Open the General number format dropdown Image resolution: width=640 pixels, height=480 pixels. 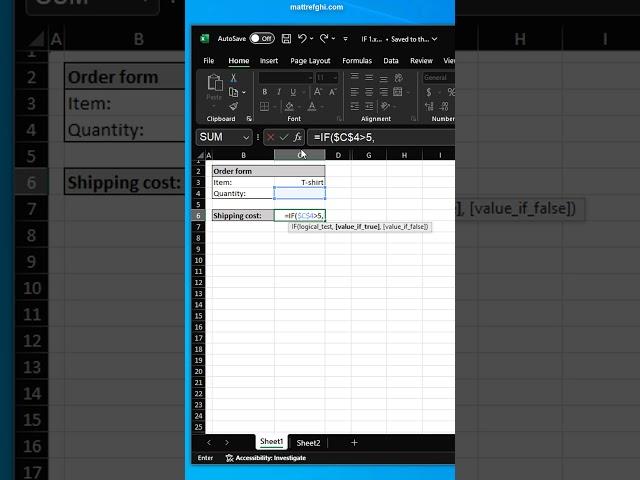[x=438, y=78]
